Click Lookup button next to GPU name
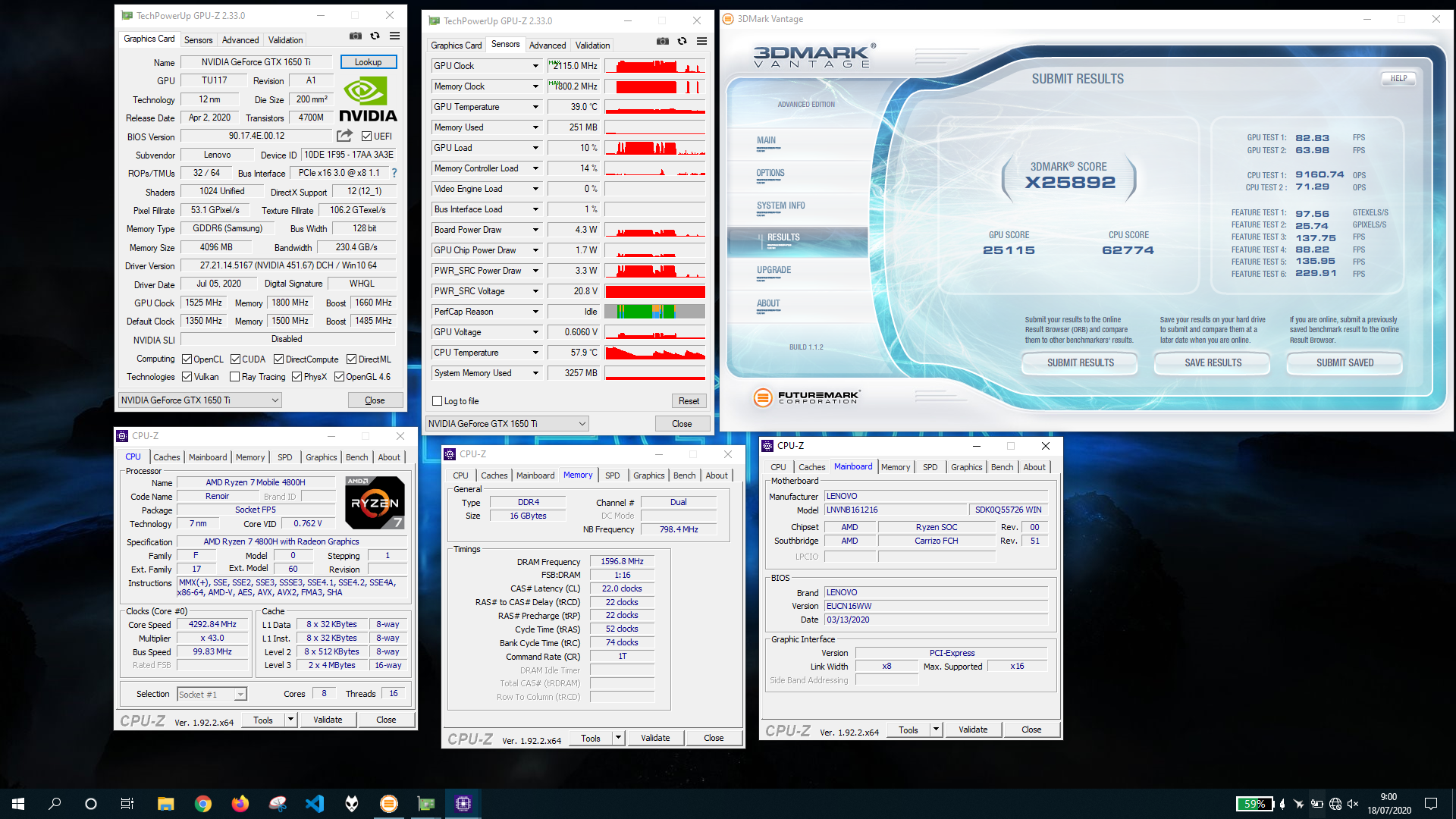Viewport: 1456px width, 819px height. (369, 62)
